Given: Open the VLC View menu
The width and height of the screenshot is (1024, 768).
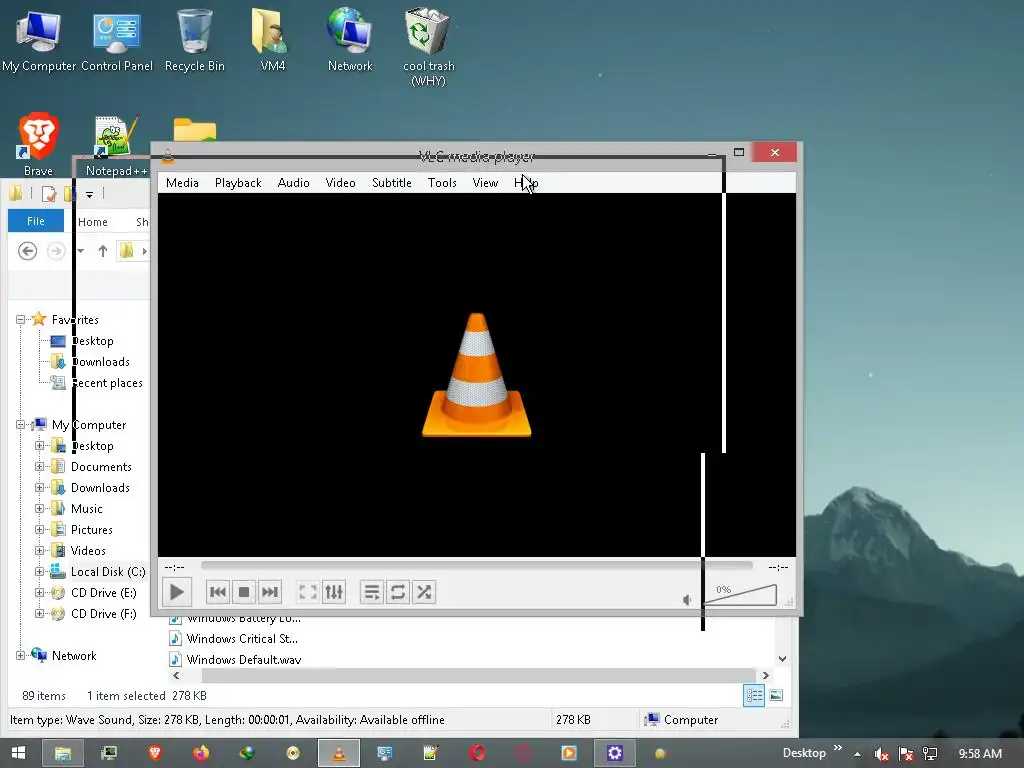Looking at the screenshot, I should 485,183.
